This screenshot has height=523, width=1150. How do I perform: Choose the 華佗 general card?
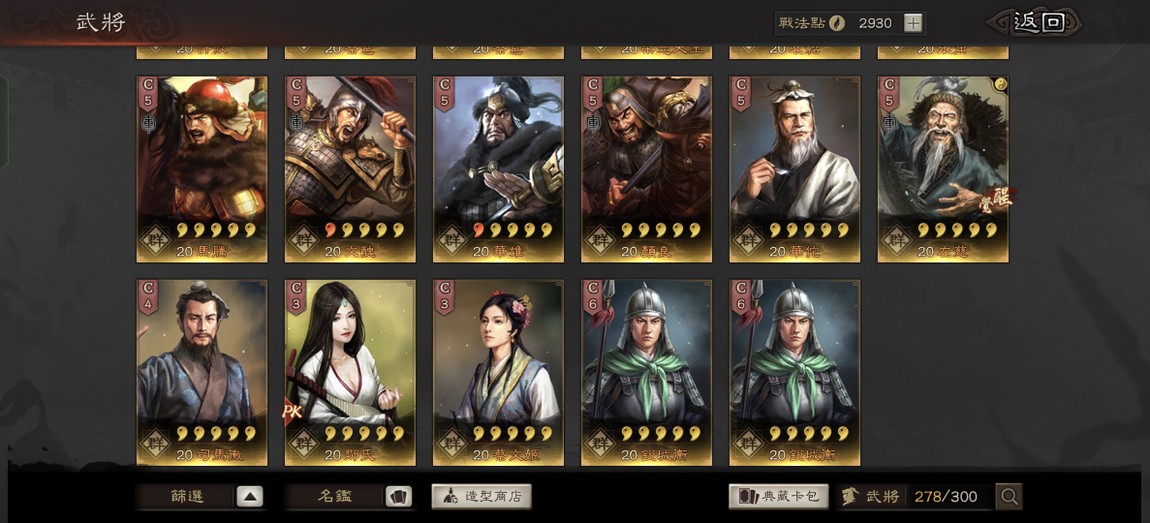[795, 169]
